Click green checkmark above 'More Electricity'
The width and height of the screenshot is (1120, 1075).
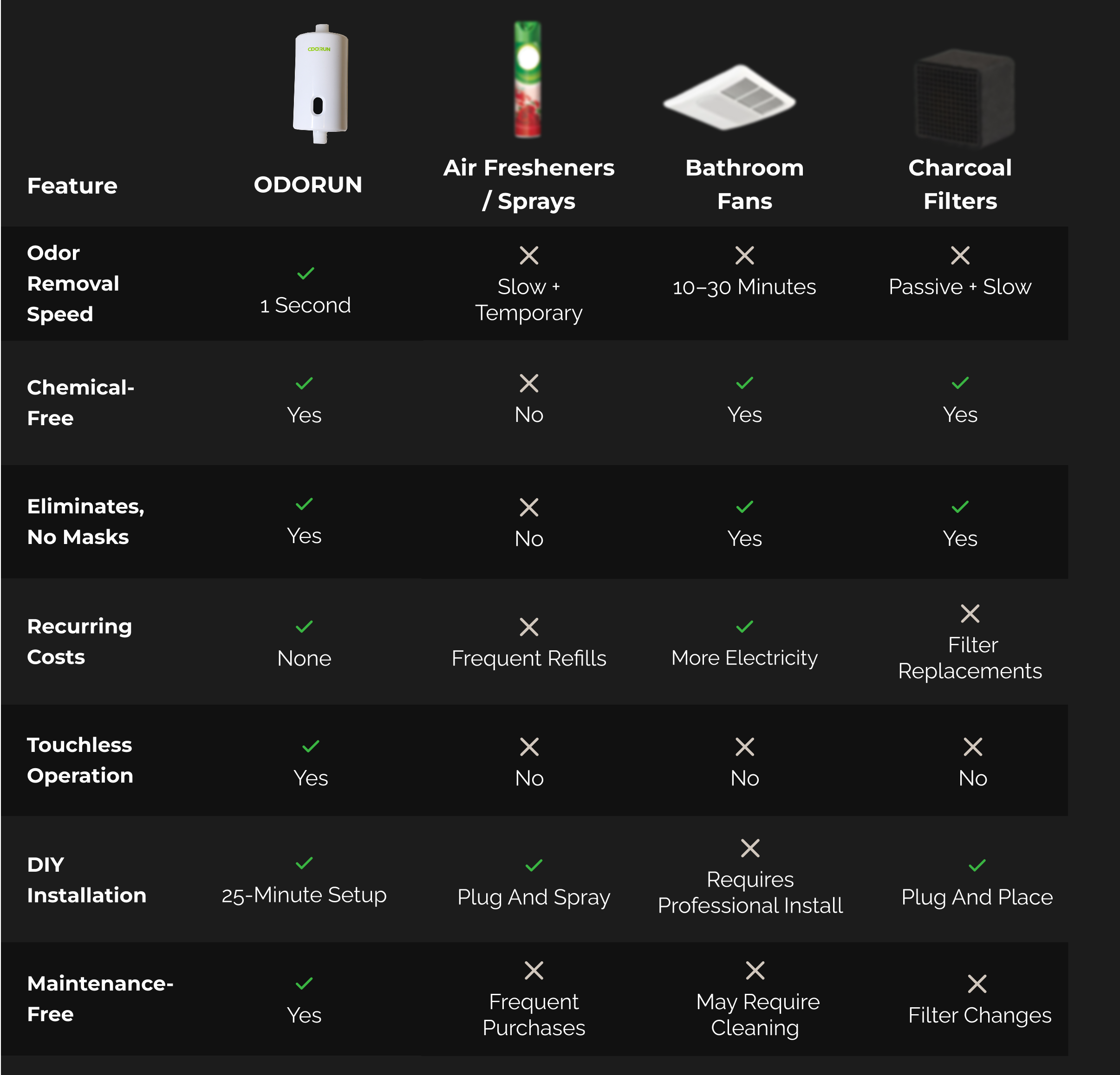pyautogui.click(x=744, y=627)
